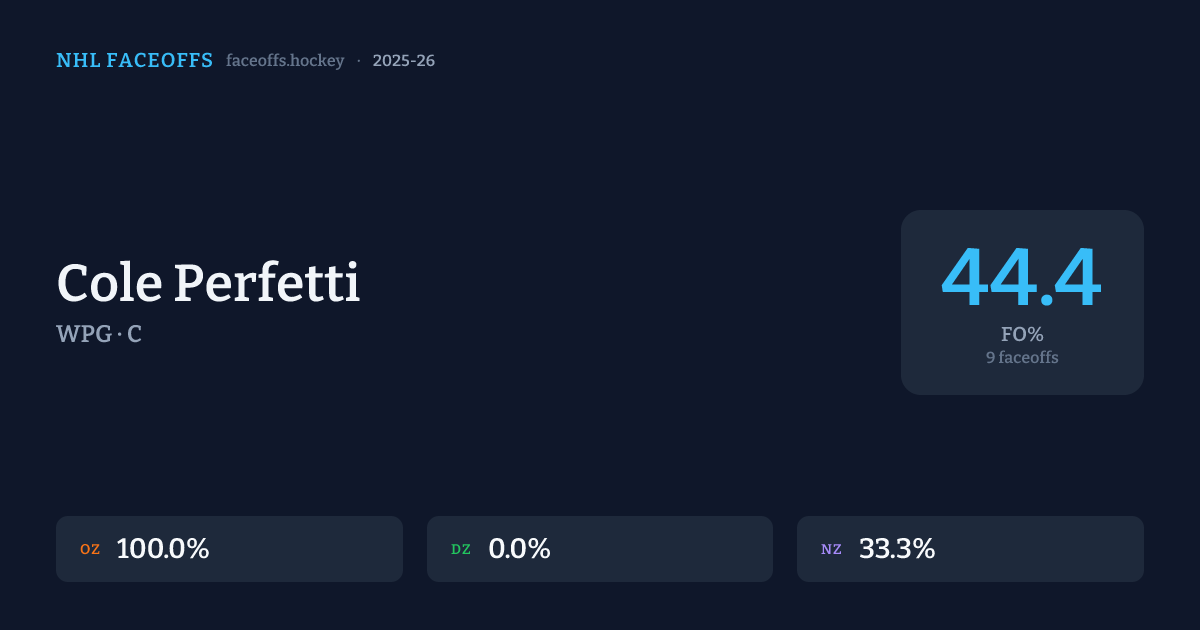Viewport: 1200px width, 630px height.
Task: Click the 9 faceoffs count text
Action: click(1022, 357)
